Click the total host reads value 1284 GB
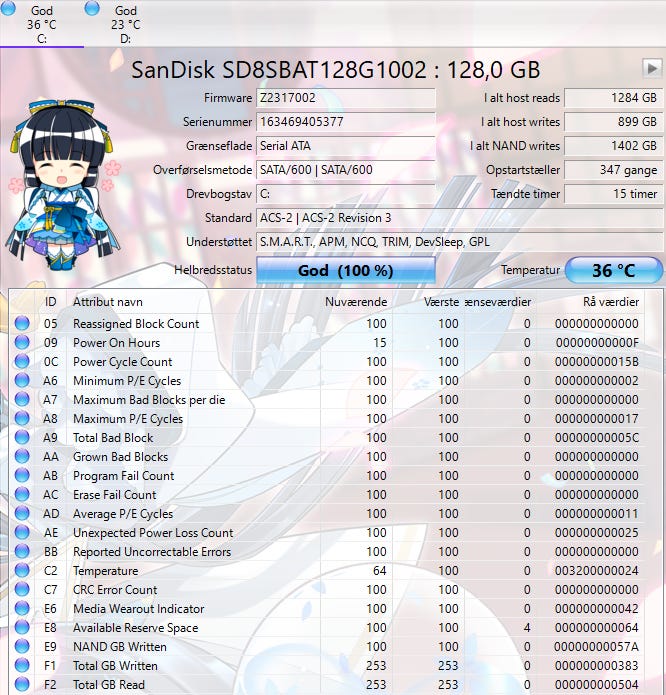This screenshot has width=666, height=695. point(613,98)
